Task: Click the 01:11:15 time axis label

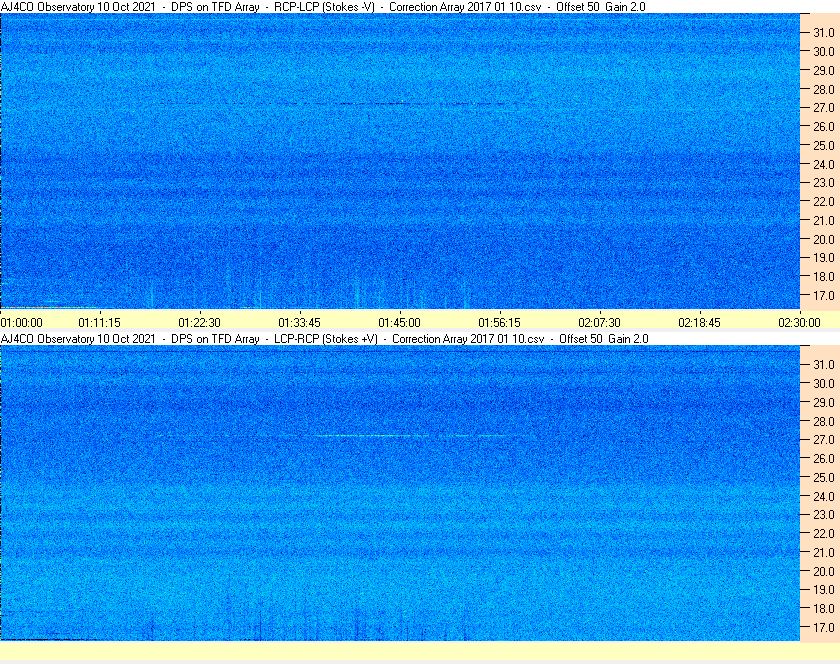Action: (100, 323)
